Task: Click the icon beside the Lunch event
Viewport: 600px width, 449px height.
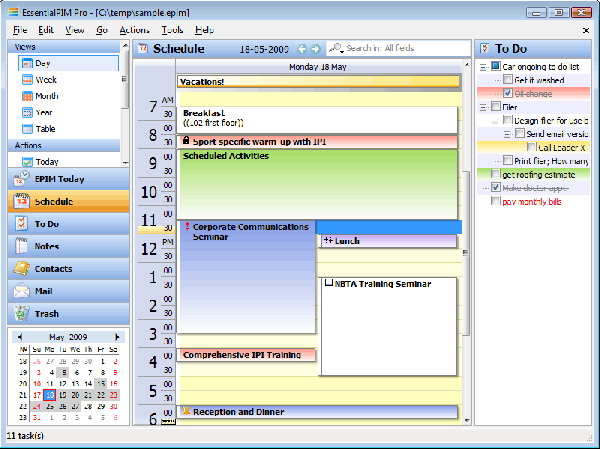Action: tap(328, 240)
